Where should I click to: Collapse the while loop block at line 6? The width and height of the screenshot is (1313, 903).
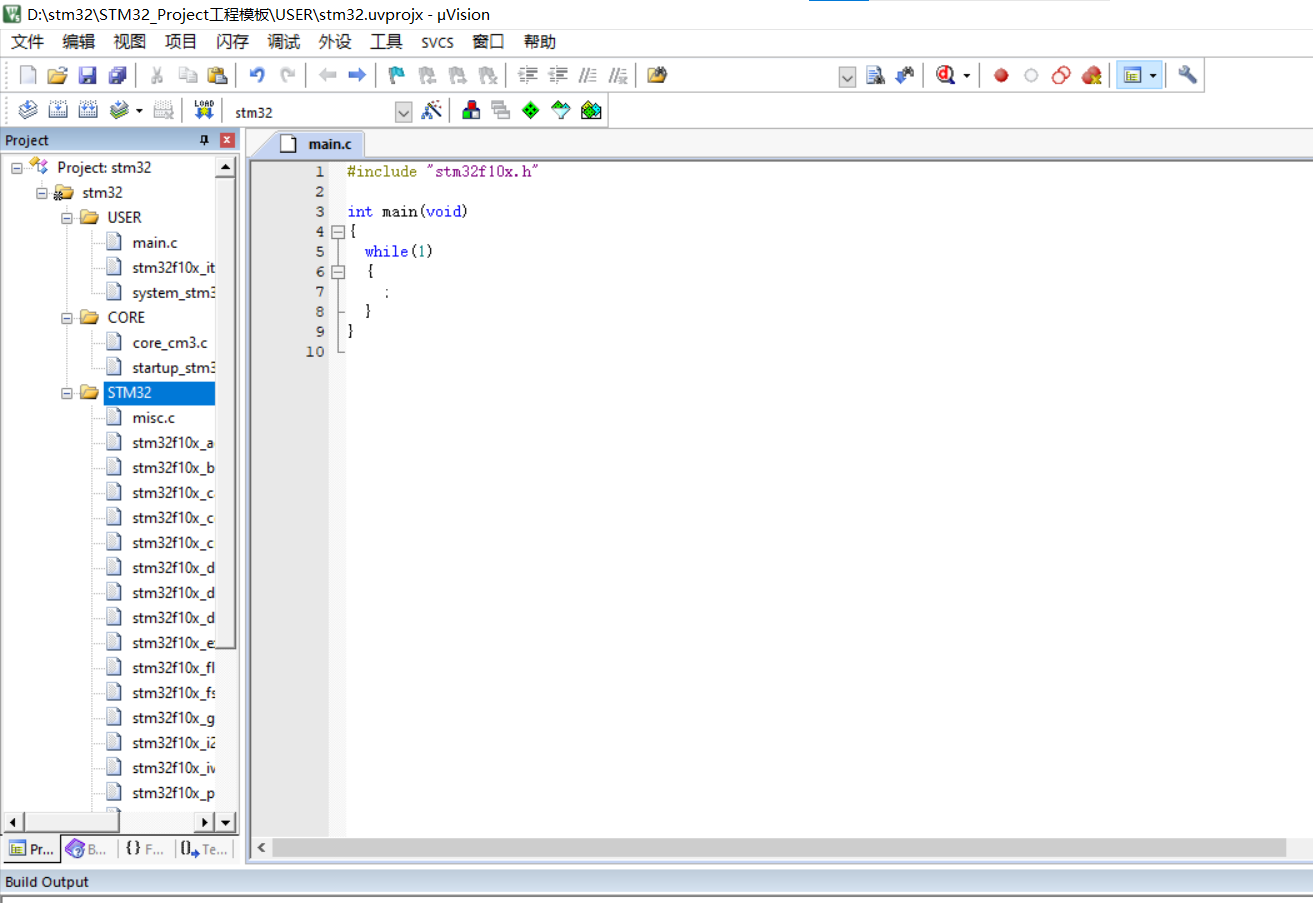tap(337, 271)
